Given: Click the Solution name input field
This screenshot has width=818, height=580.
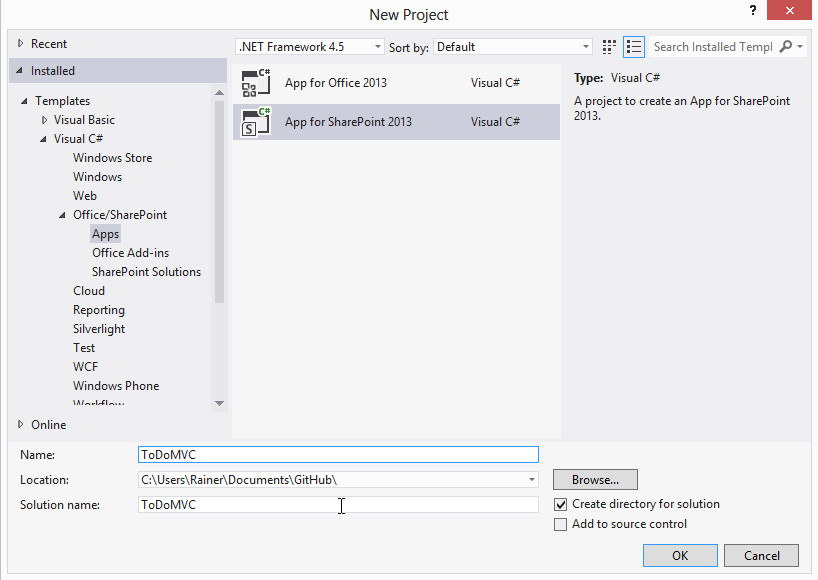Looking at the screenshot, I should click(x=338, y=505).
